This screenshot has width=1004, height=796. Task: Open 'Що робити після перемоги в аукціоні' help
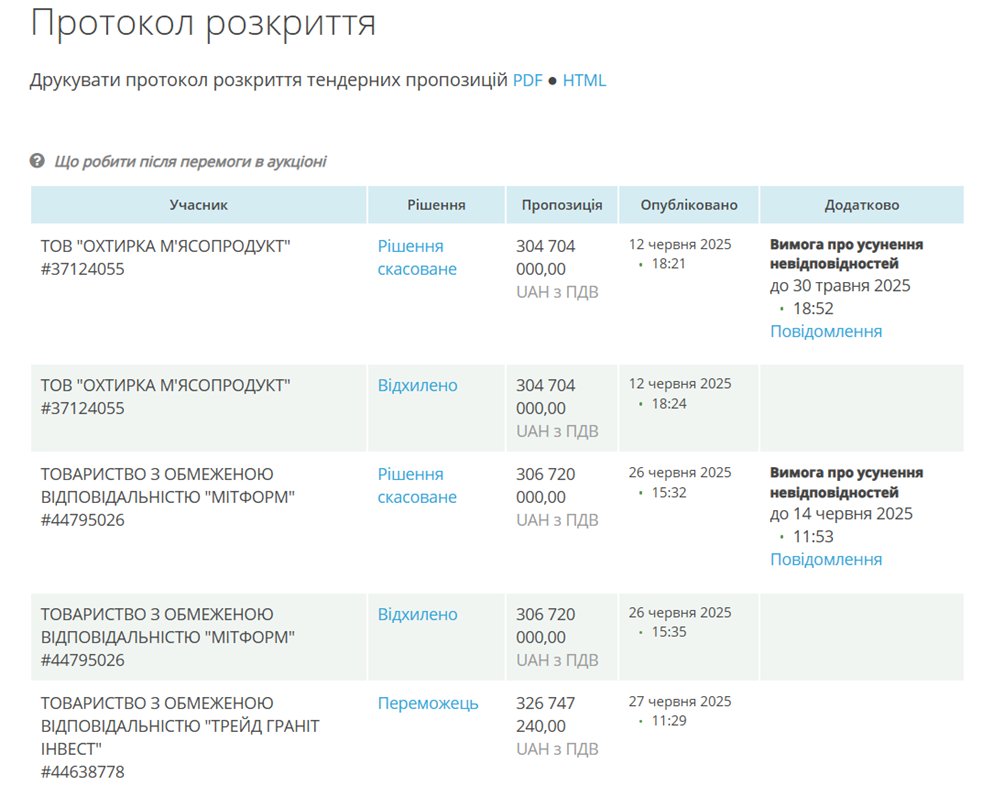click(190, 161)
